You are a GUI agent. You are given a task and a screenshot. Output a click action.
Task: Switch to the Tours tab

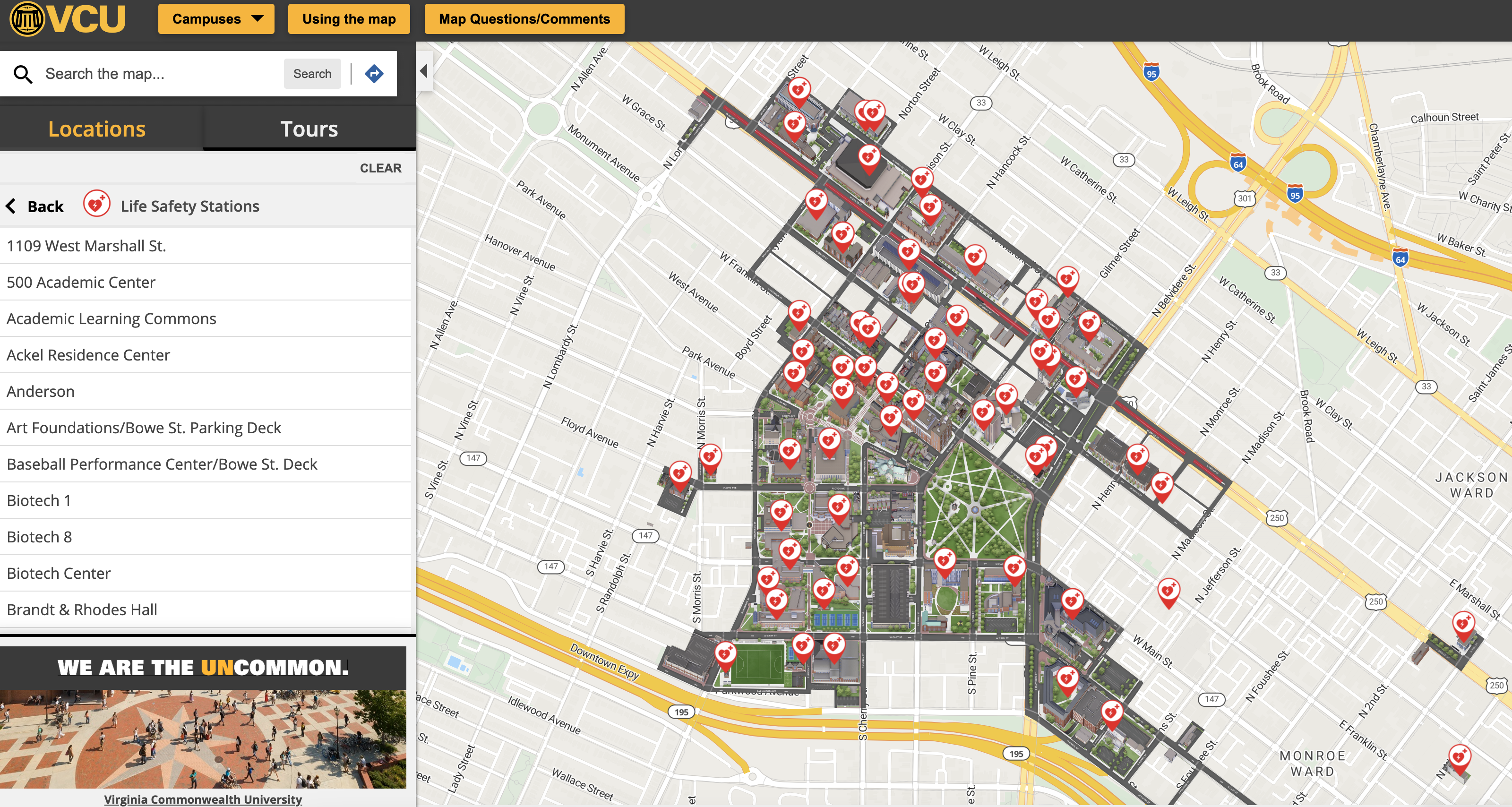point(309,129)
